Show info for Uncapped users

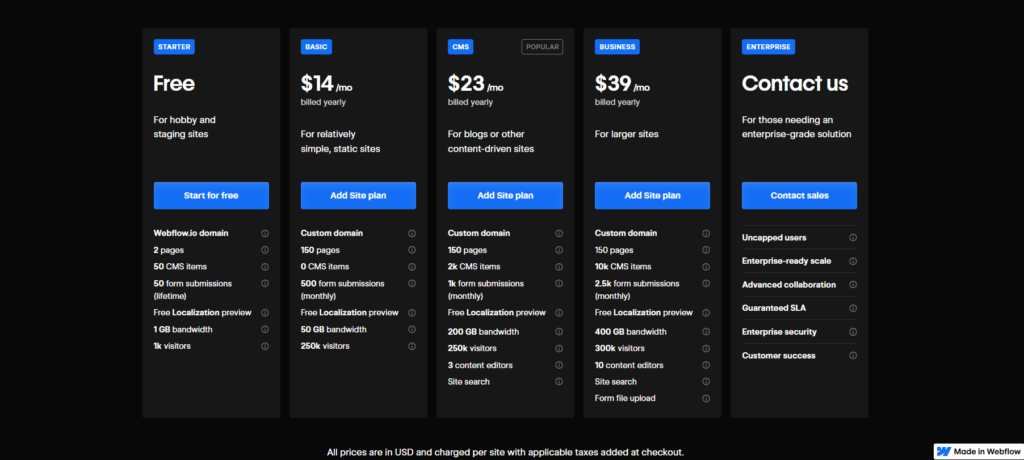(853, 238)
